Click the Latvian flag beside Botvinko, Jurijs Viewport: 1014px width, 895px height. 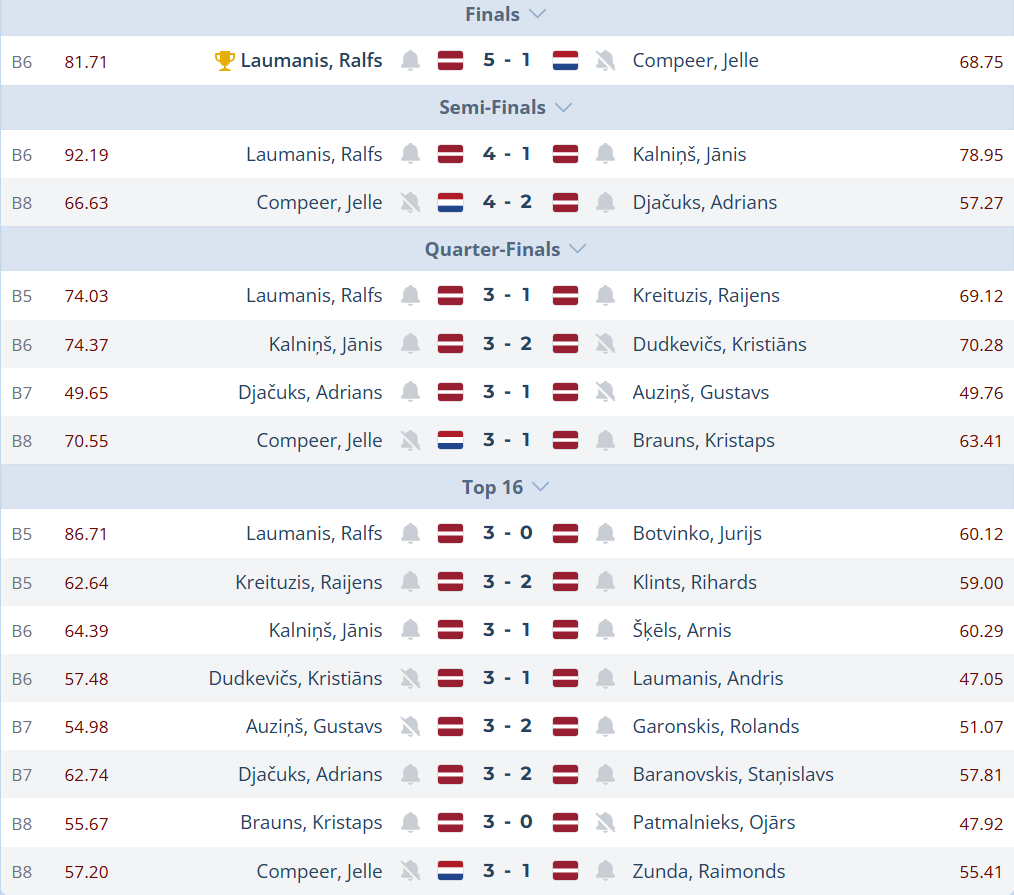(565, 534)
